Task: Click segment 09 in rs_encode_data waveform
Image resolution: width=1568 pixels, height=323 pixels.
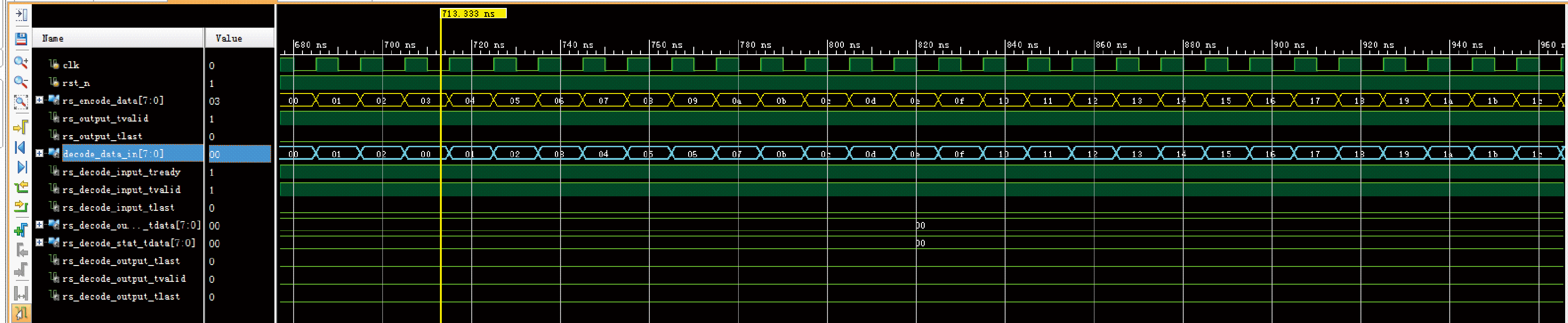Action: click(x=692, y=100)
